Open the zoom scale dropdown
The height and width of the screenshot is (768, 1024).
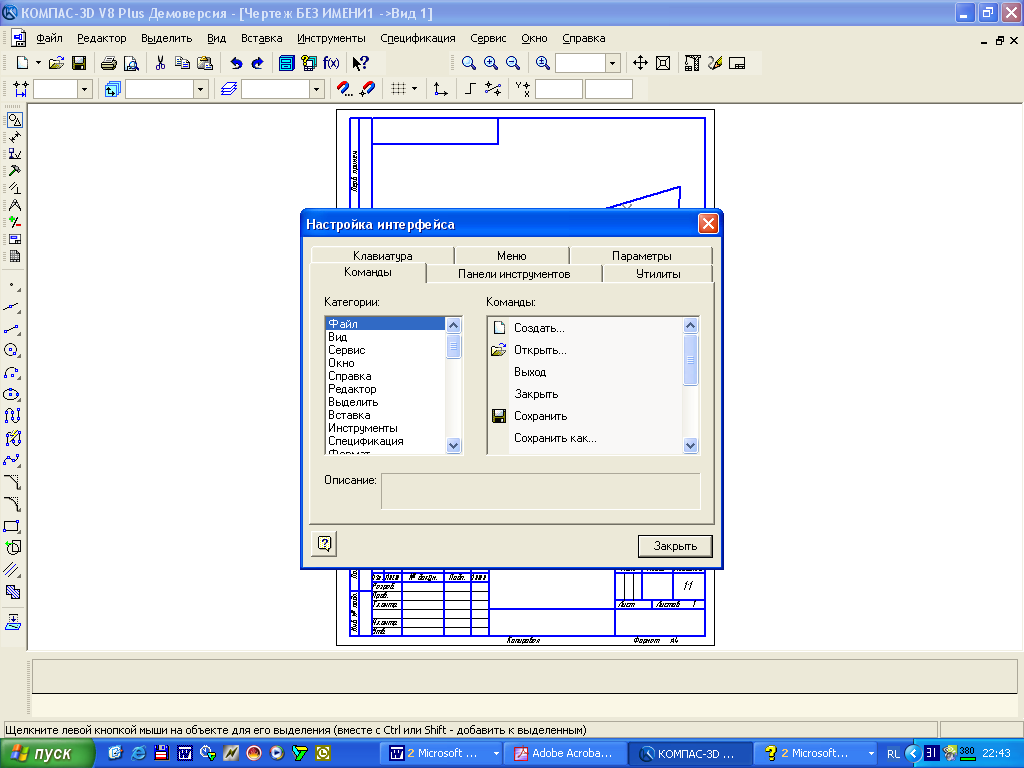[612, 63]
